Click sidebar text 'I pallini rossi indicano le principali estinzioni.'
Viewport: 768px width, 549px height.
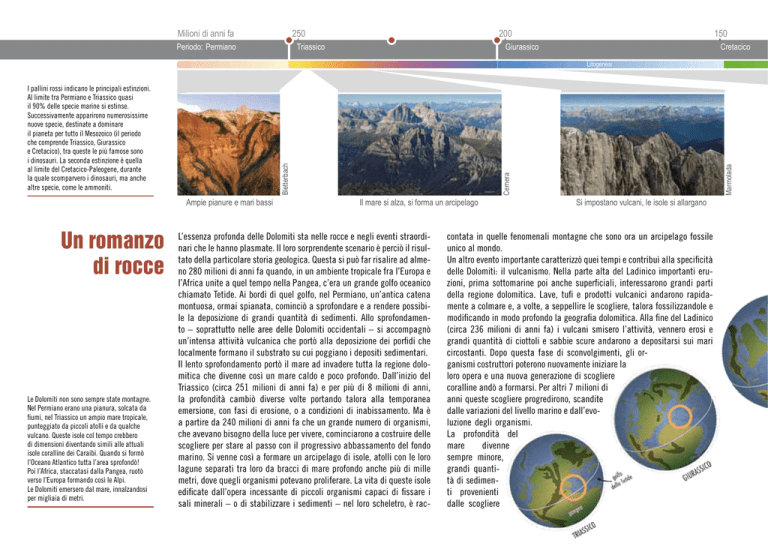[x=89, y=89]
